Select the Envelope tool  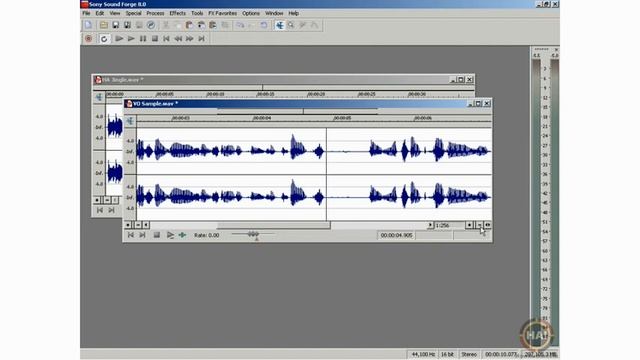click(x=315, y=25)
